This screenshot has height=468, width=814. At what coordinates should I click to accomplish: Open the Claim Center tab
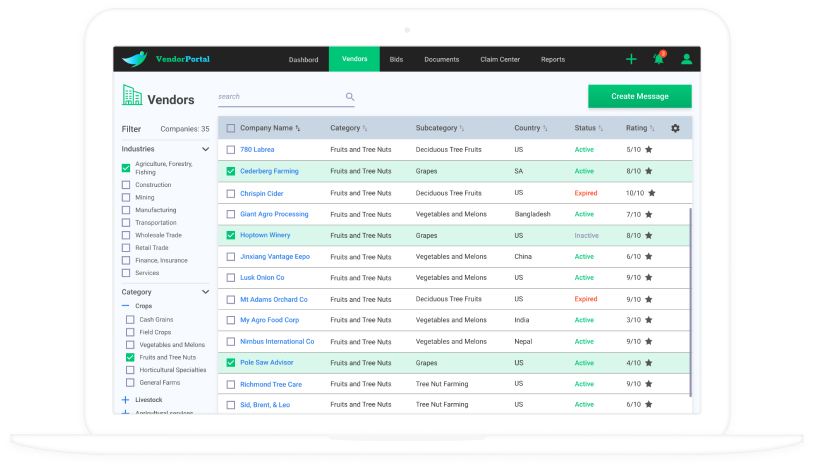click(x=500, y=60)
